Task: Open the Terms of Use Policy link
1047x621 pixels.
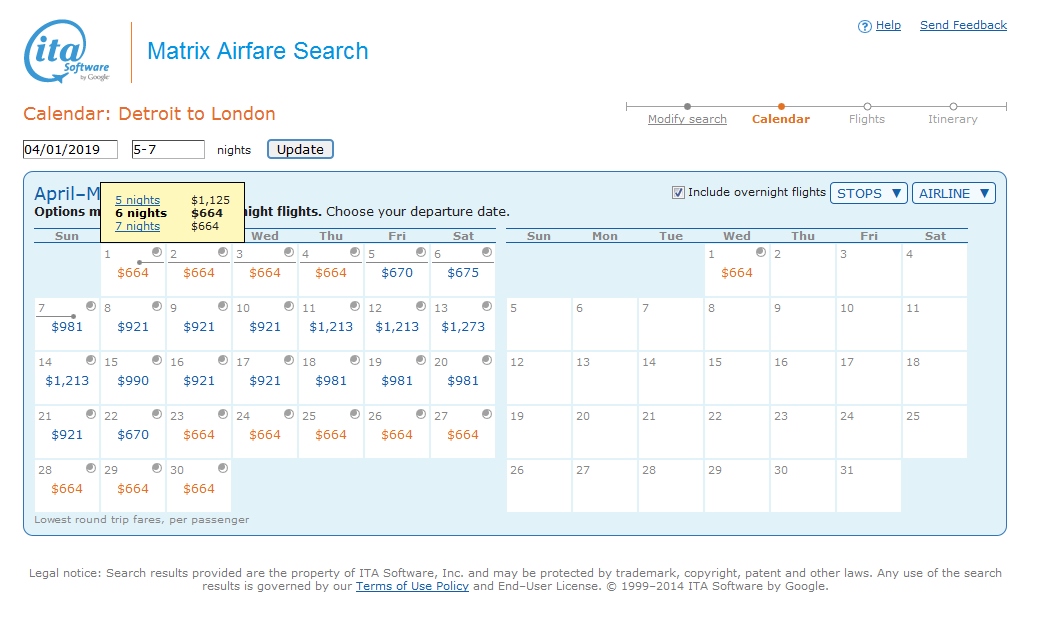Action: 412,586
